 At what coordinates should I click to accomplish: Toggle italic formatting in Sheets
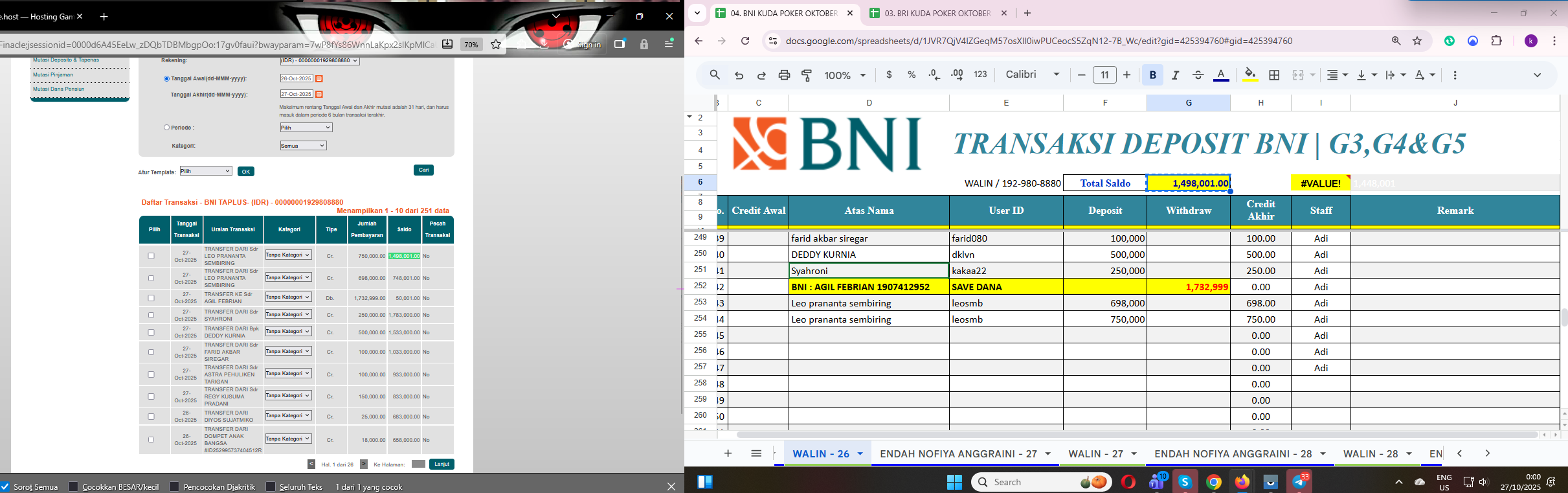coord(1175,75)
